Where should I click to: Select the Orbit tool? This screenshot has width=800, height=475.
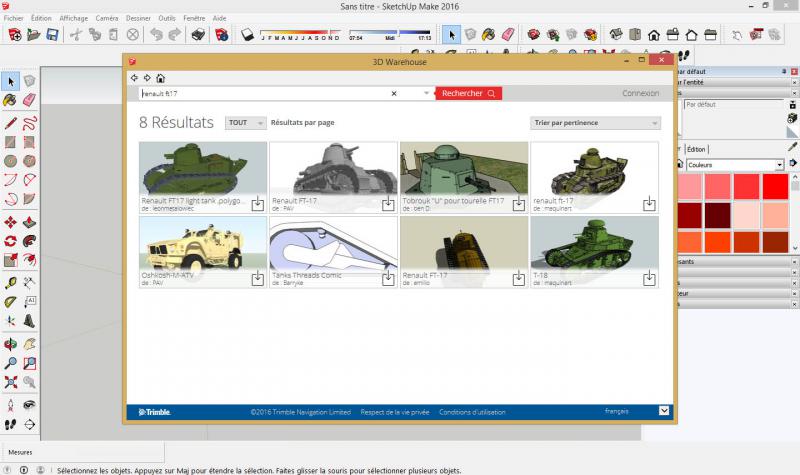[x=10, y=344]
